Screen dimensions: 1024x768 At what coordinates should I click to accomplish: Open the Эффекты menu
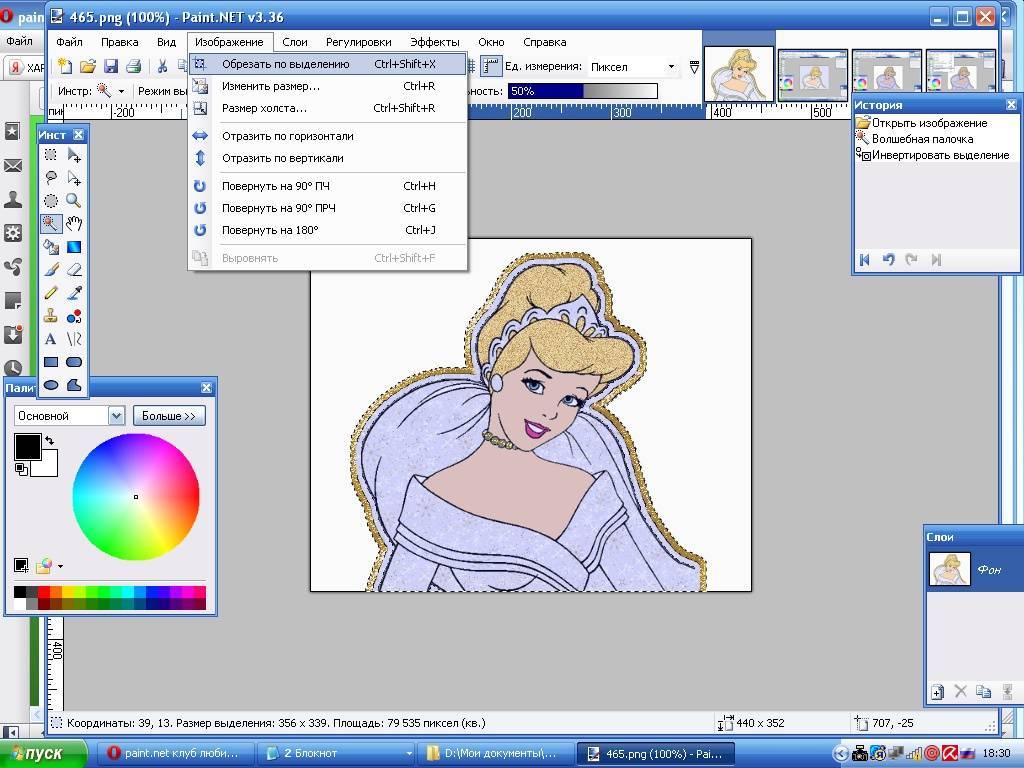434,42
